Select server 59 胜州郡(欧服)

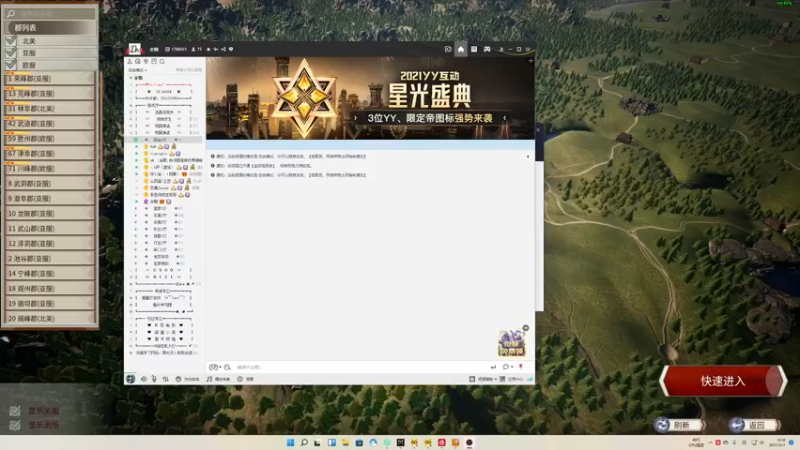pos(50,138)
